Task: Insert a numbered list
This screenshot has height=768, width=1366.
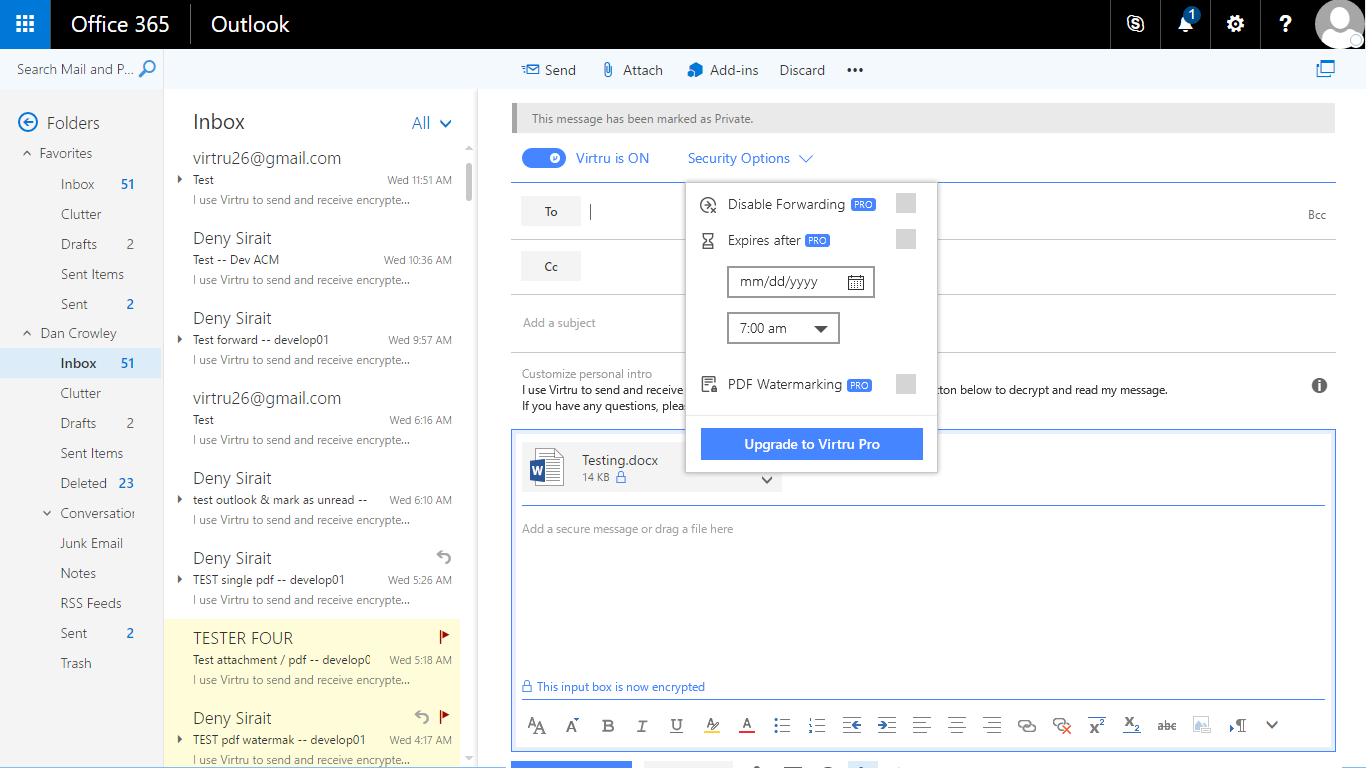Action: coord(817,726)
